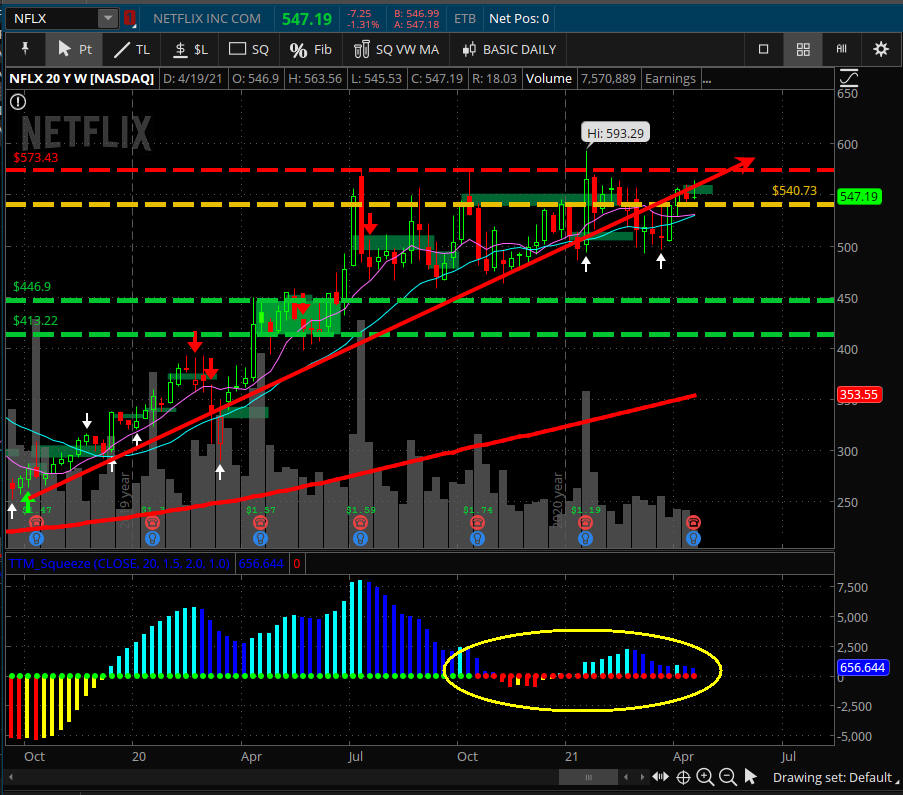Open chart settings gear icon
The width and height of the screenshot is (903, 795).
880,49
